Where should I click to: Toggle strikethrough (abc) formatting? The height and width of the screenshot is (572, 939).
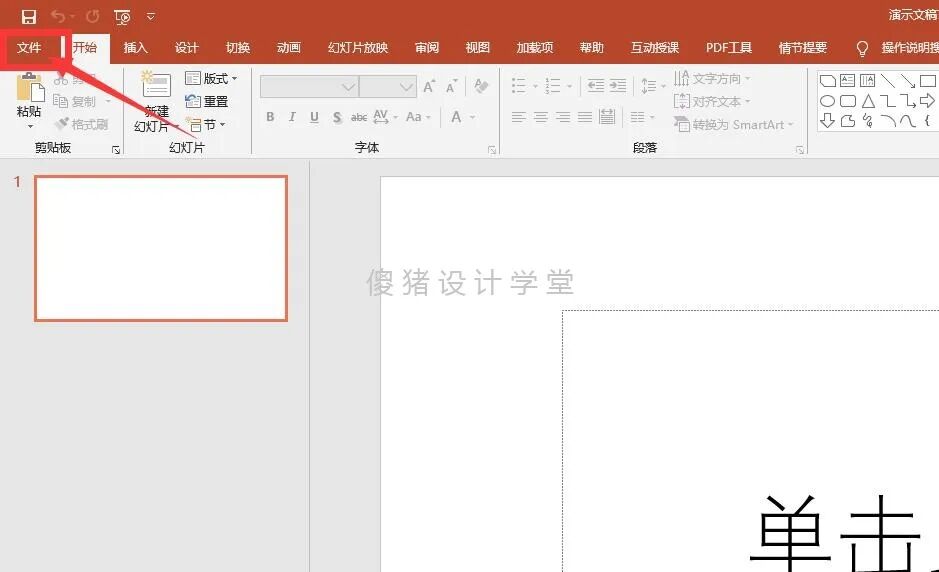click(359, 117)
